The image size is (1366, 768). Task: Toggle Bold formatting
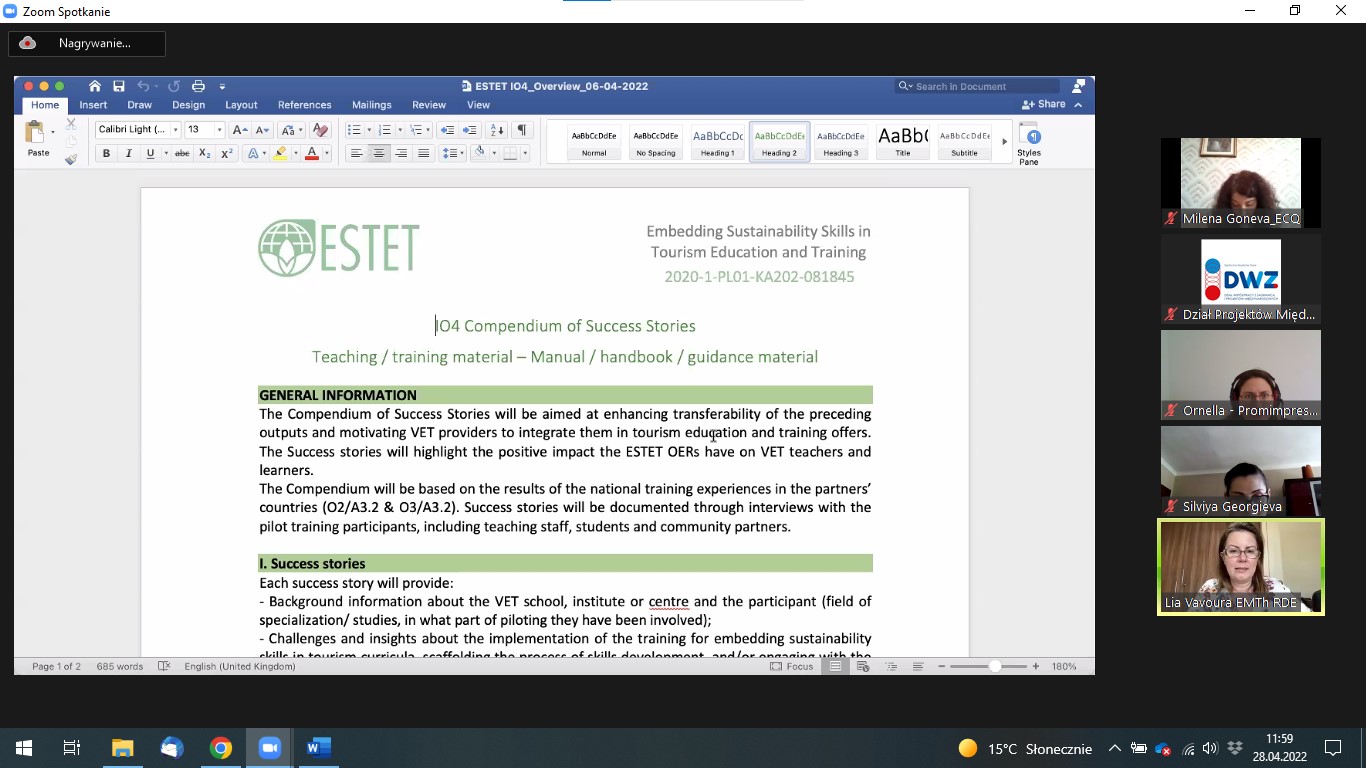point(106,153)
